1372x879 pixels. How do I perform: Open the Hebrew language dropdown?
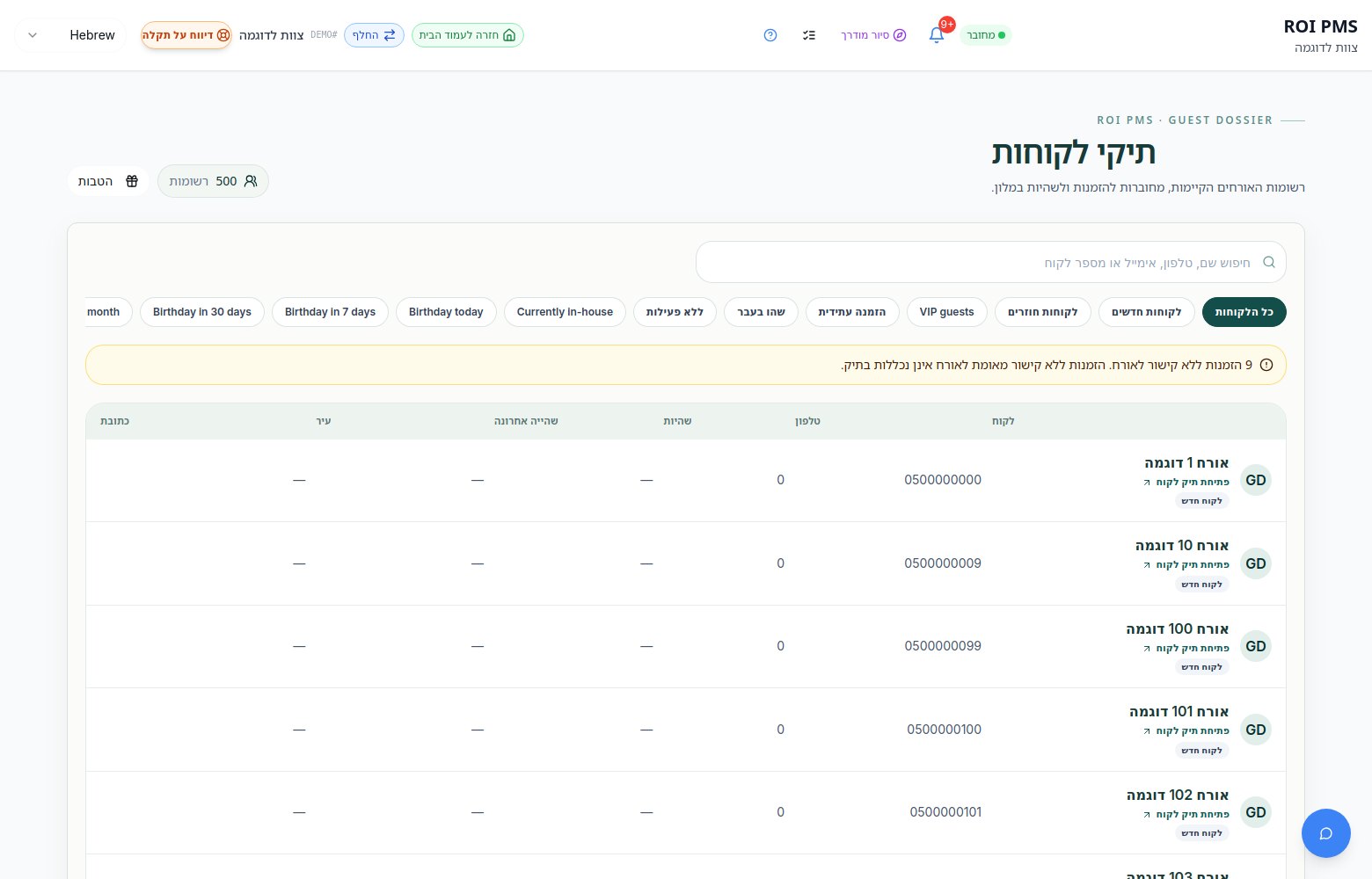(70, 35)
